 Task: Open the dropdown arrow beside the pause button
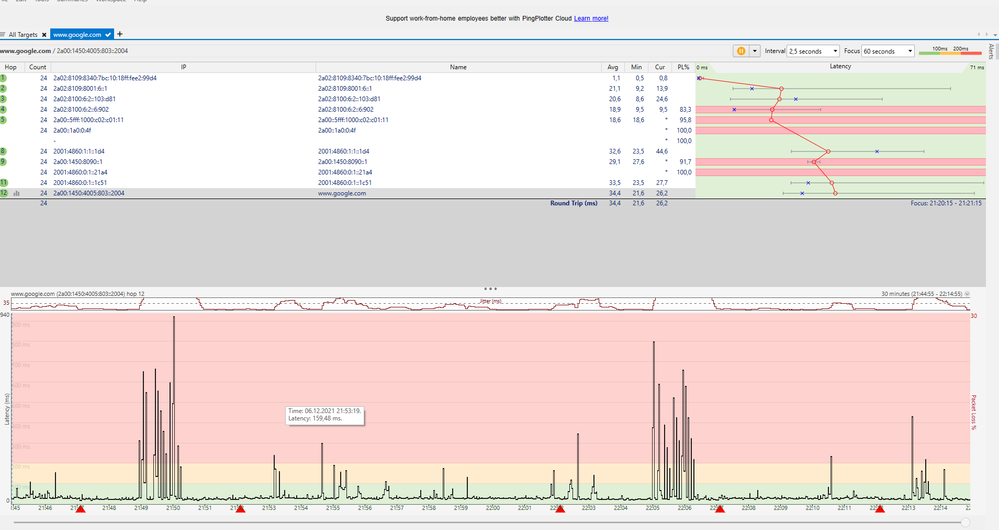[755, 50]
